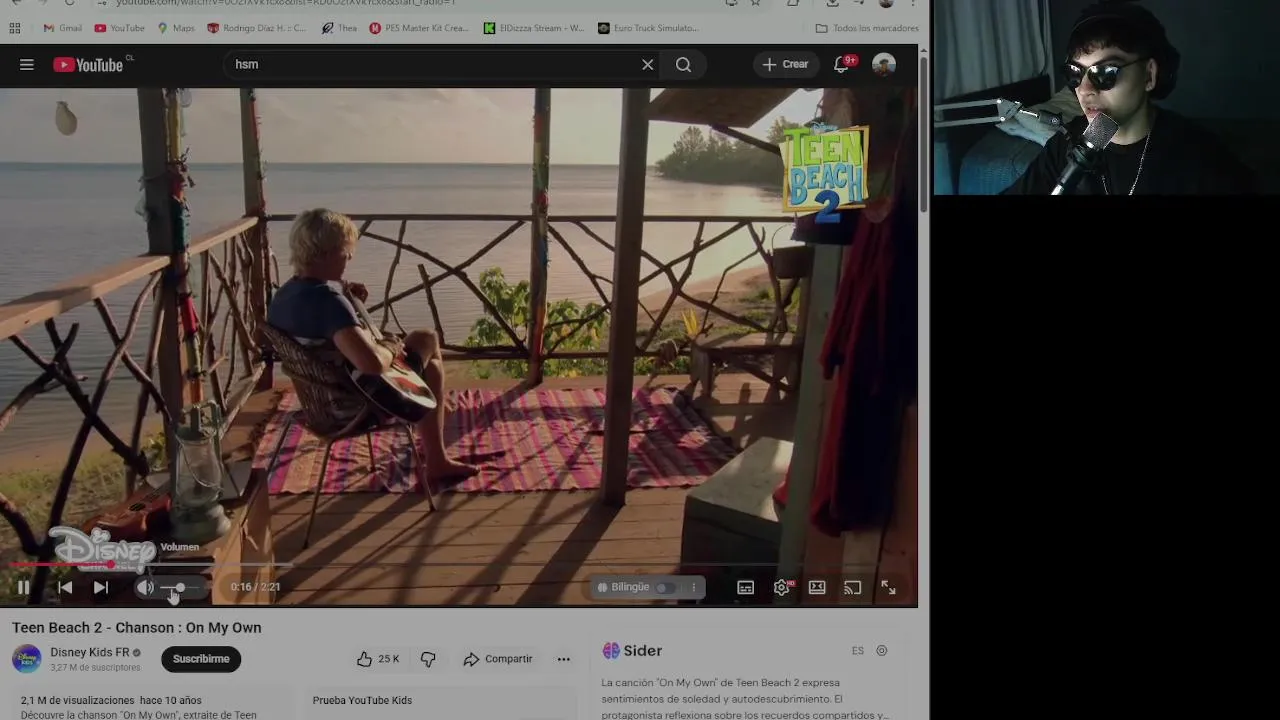Skip to the next video

(101, 587)
